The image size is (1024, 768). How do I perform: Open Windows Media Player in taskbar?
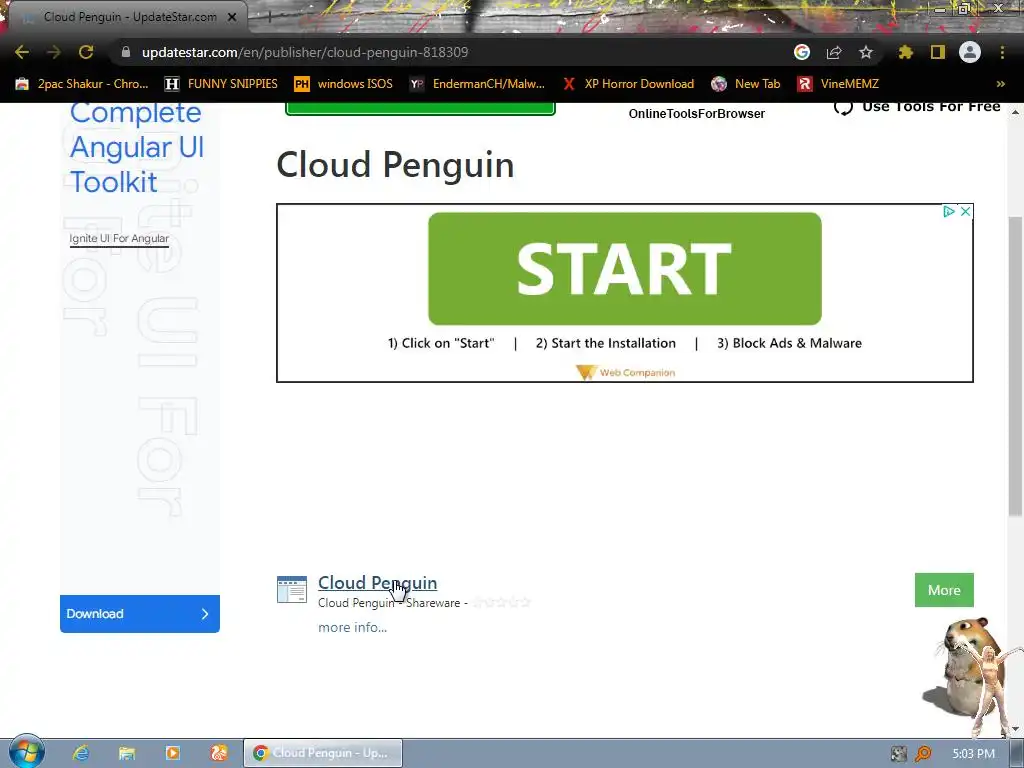coord(173,753)
